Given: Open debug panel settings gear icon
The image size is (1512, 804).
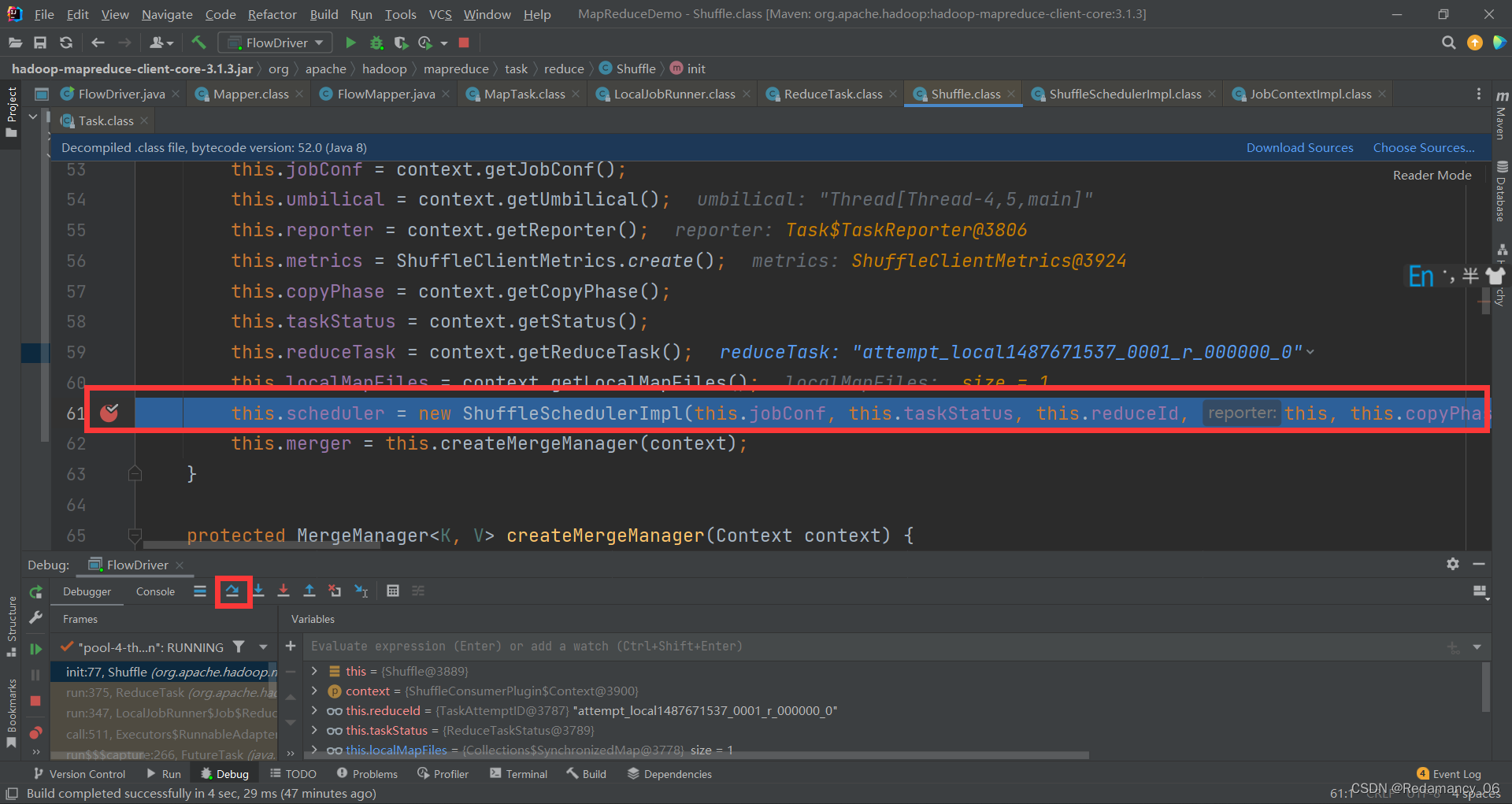Looking at the screenshot, I should click(x=1453, y=564).
